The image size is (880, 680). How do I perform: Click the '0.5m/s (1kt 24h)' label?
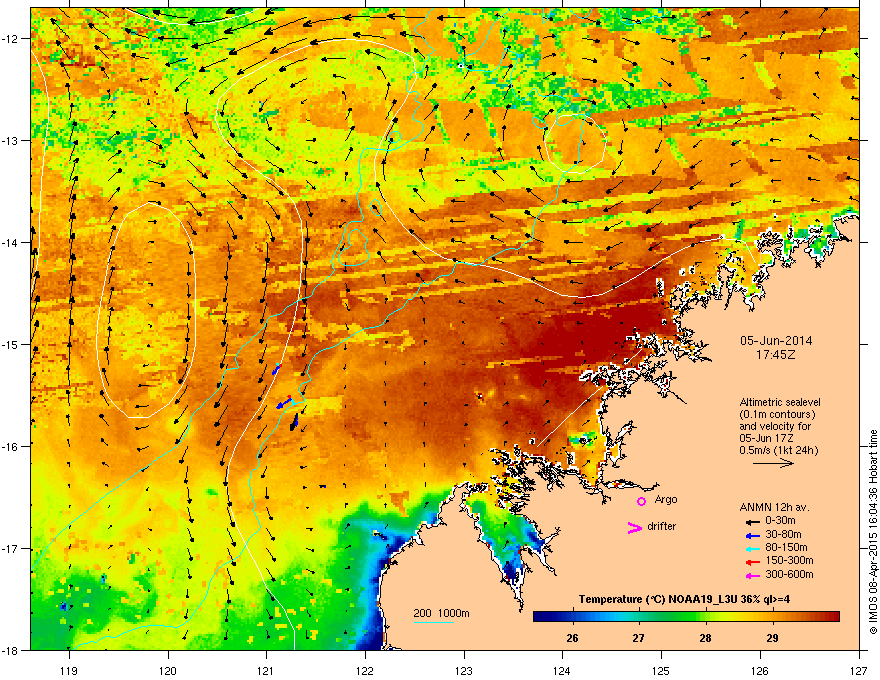(x=778, y=451)
